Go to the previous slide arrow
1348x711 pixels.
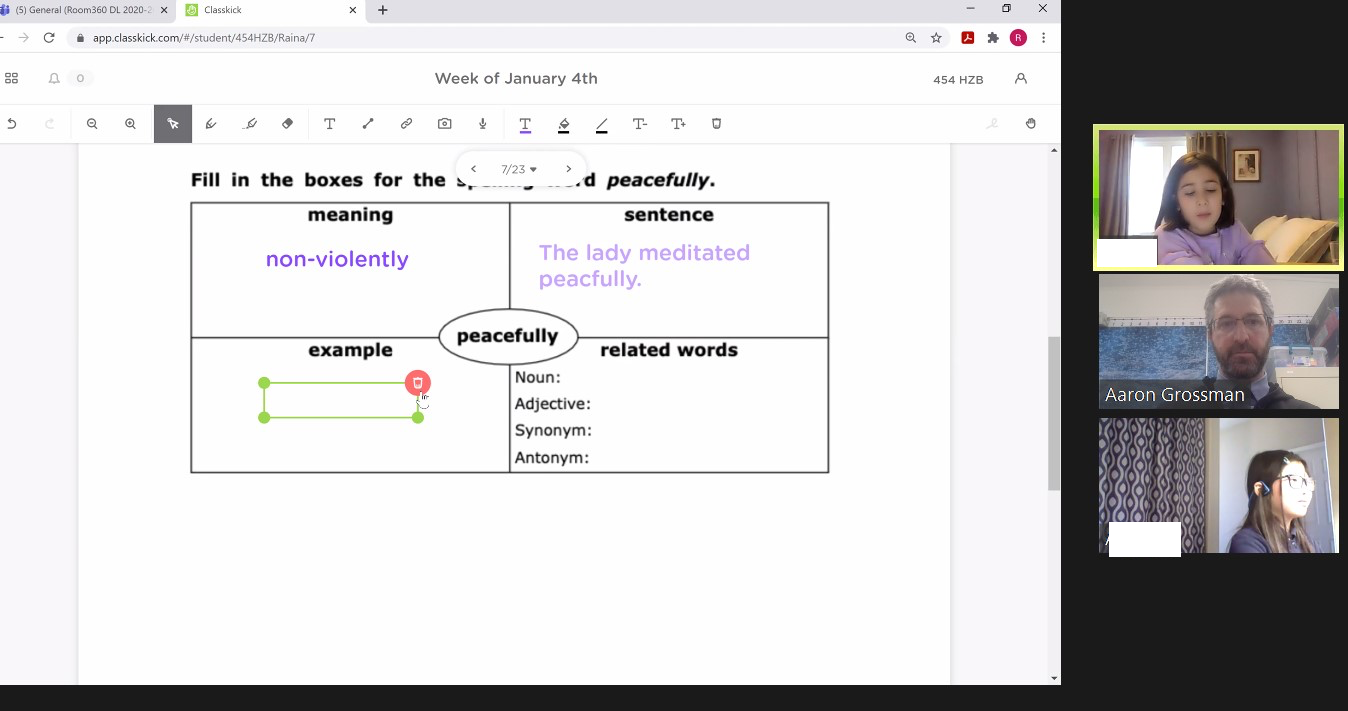pyautogui.click(x=474, y=169)
